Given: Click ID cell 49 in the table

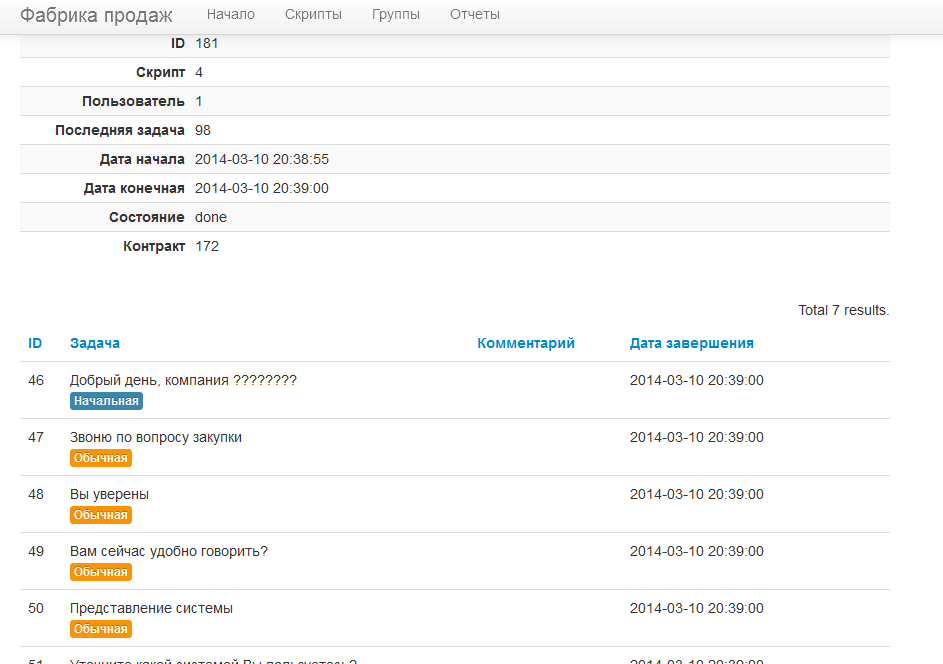Looking at the screenshot, I should (x=36, y=552).
